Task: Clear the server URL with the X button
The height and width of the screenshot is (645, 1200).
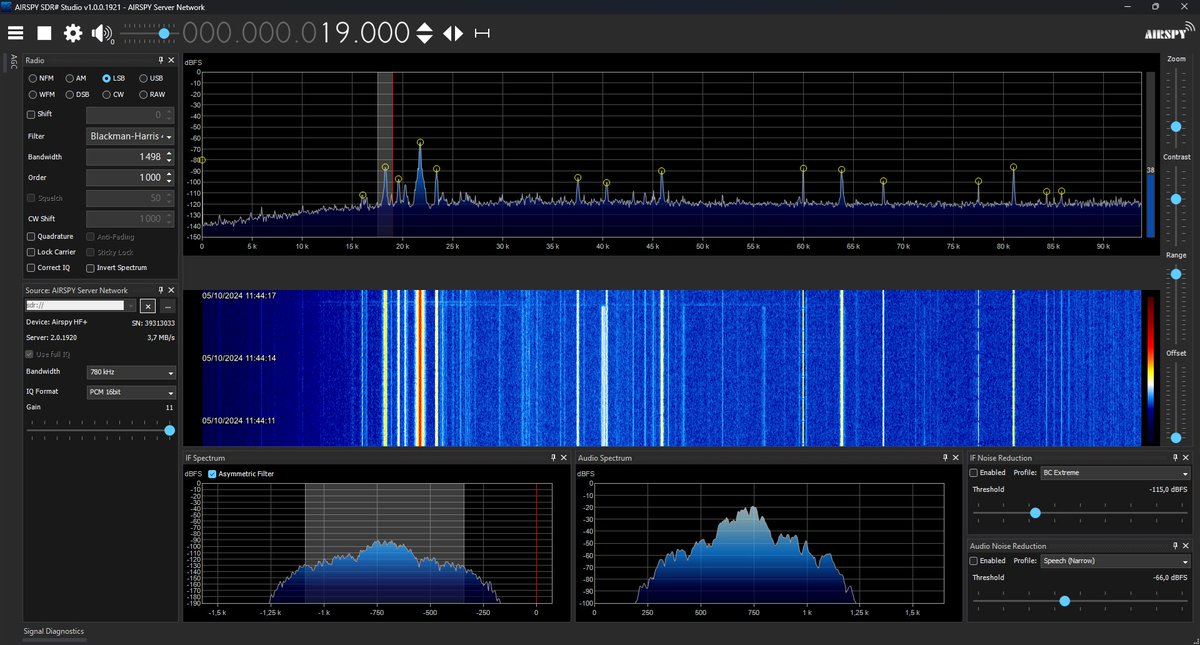Action: pos(148,307)
